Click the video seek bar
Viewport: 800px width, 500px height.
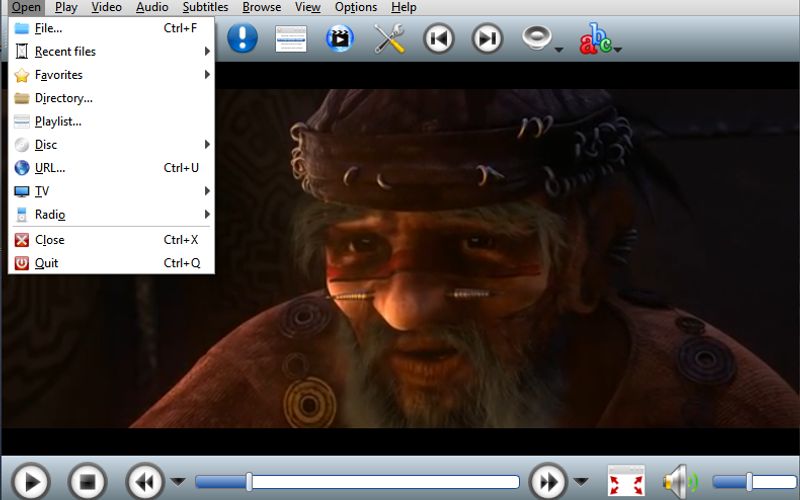[357, 482]
